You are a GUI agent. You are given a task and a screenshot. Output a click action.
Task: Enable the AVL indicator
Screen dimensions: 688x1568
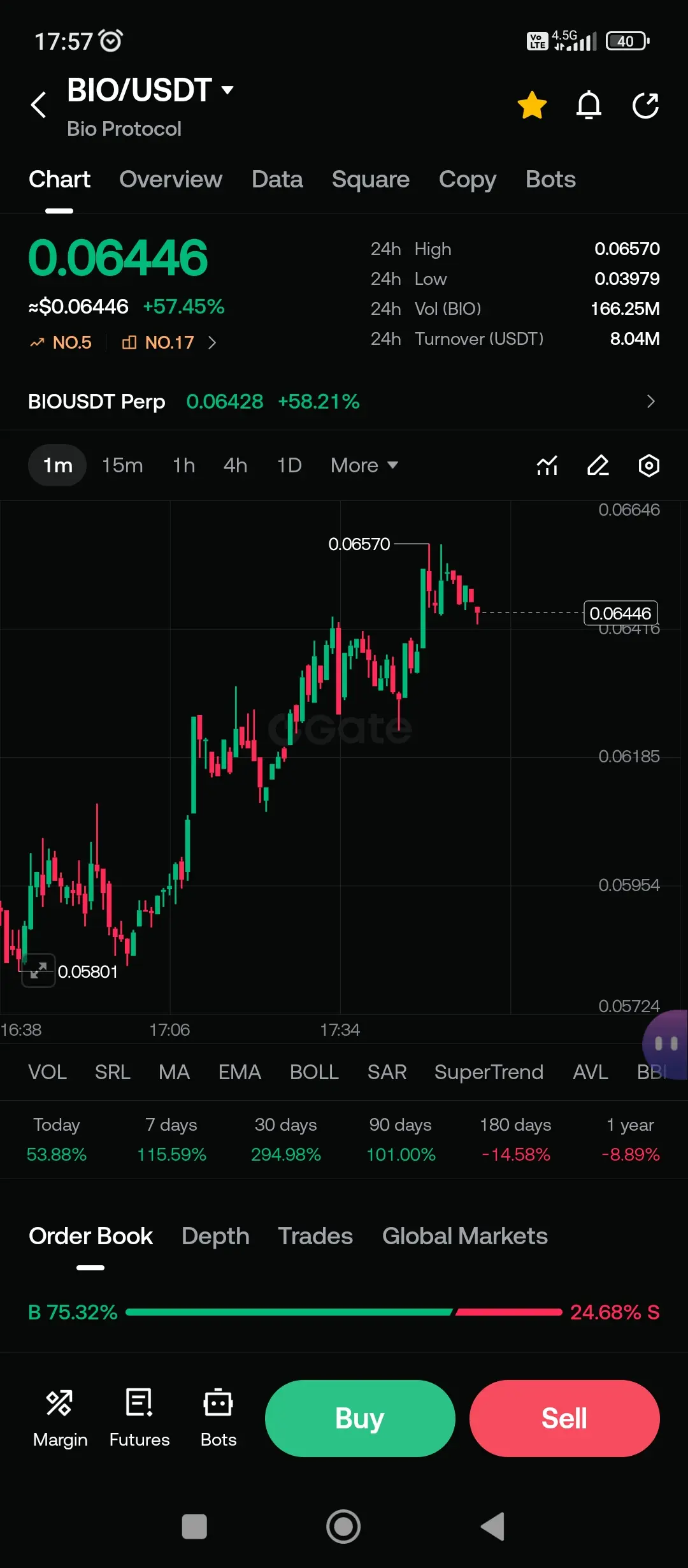point(590,1072)
